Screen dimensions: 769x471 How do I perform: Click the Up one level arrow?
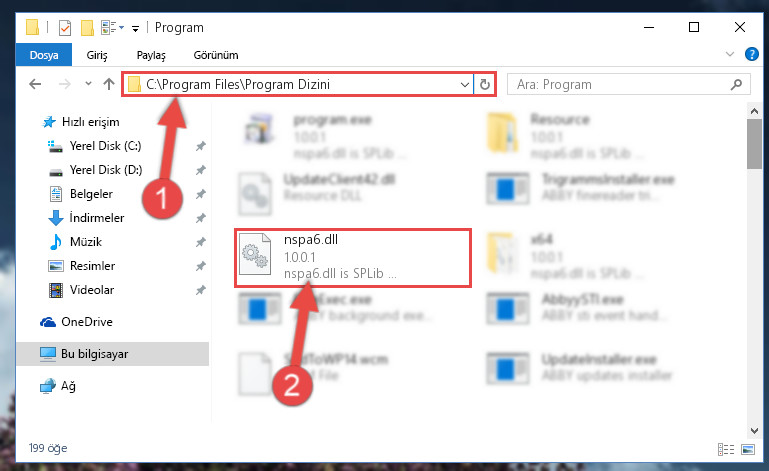(109, 84)
